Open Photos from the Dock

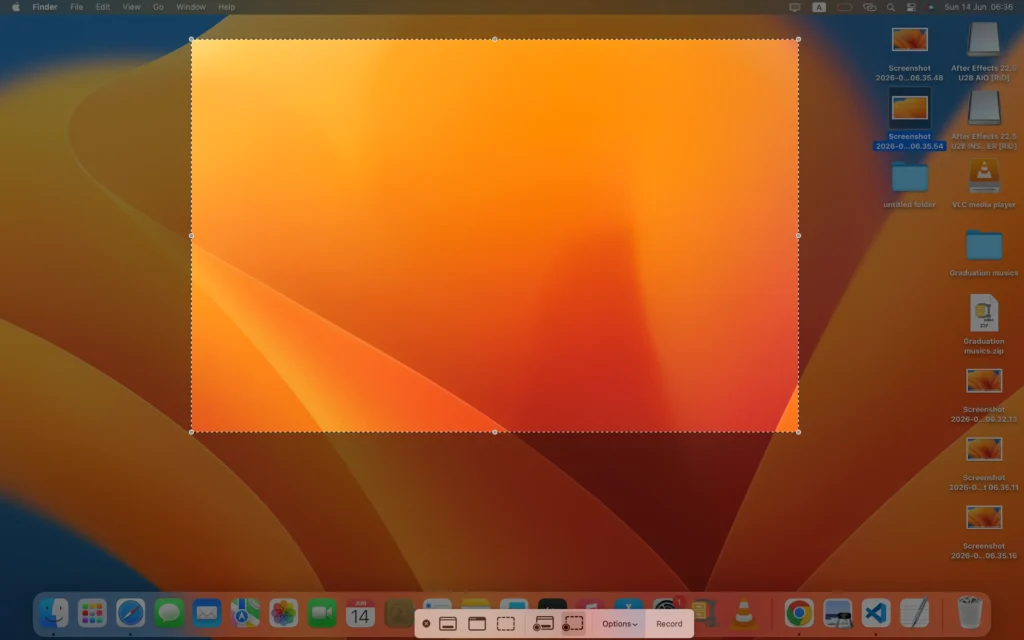click(x=283, y=613)
